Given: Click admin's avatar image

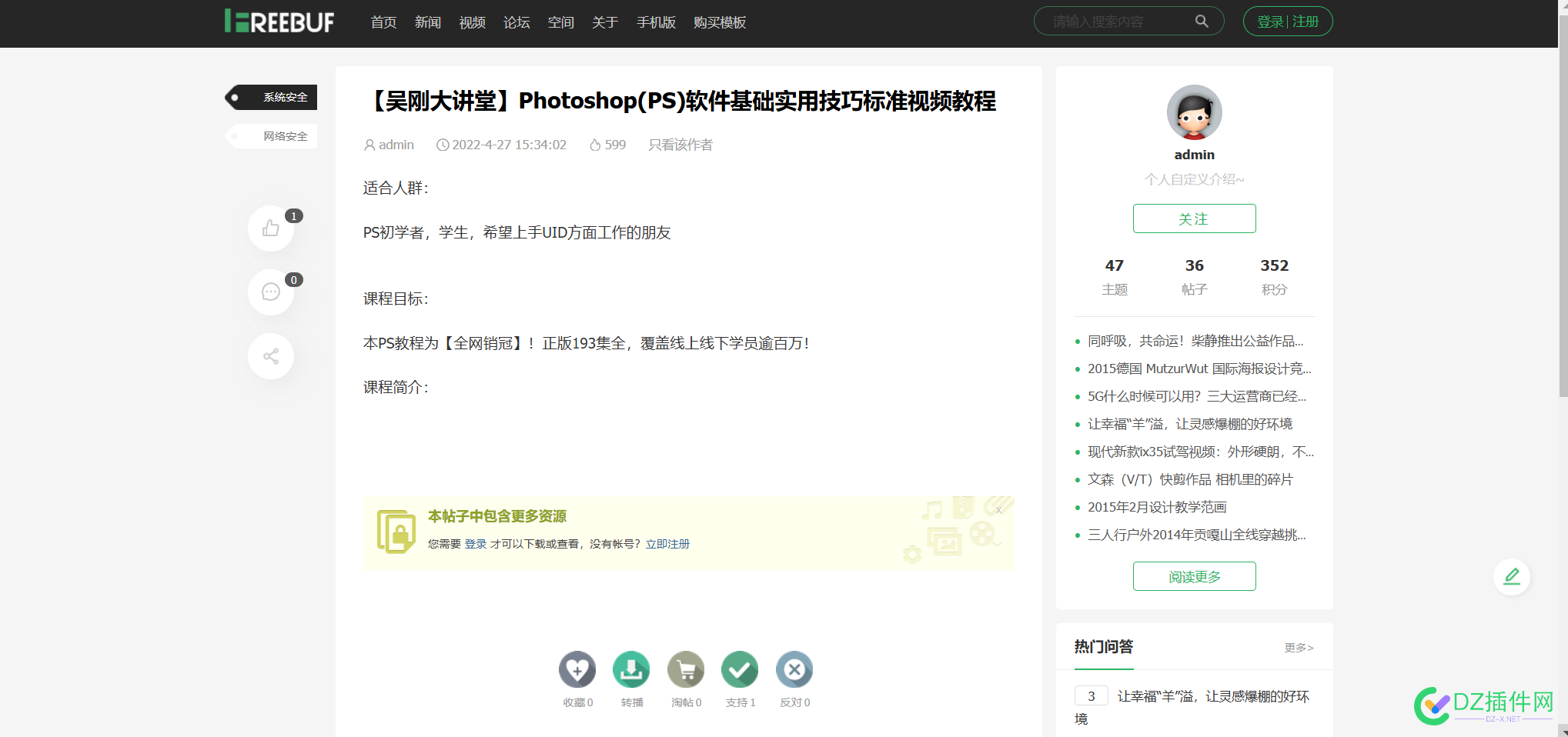Looking at the screenshot, I should 1195,112.
